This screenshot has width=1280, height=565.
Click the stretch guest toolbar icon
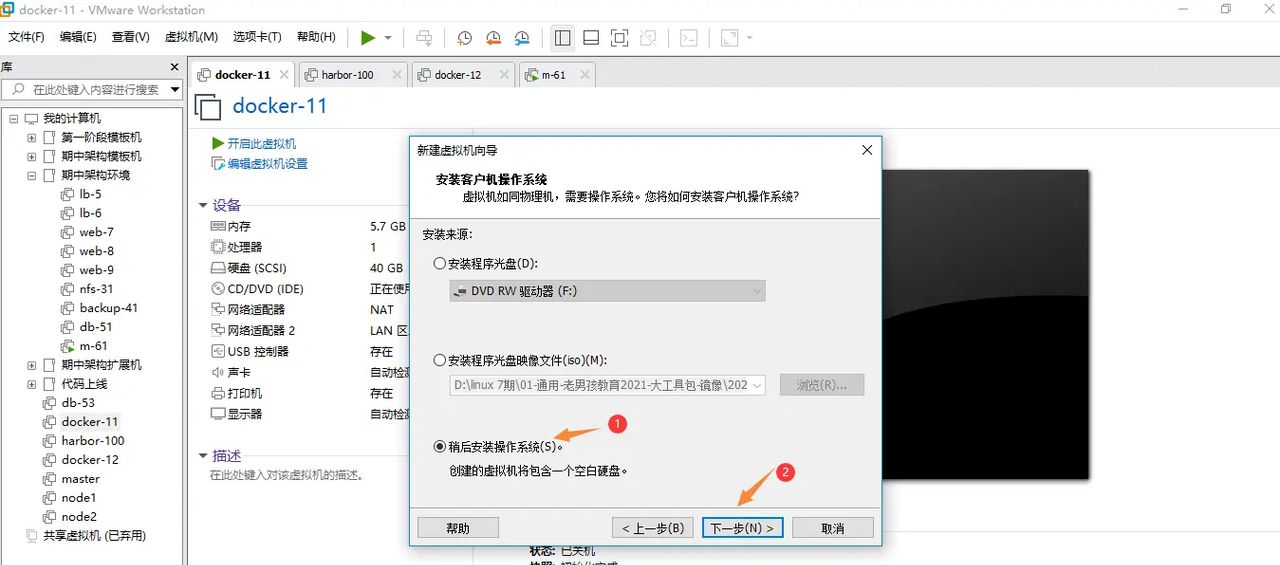(x=729, y=38)
